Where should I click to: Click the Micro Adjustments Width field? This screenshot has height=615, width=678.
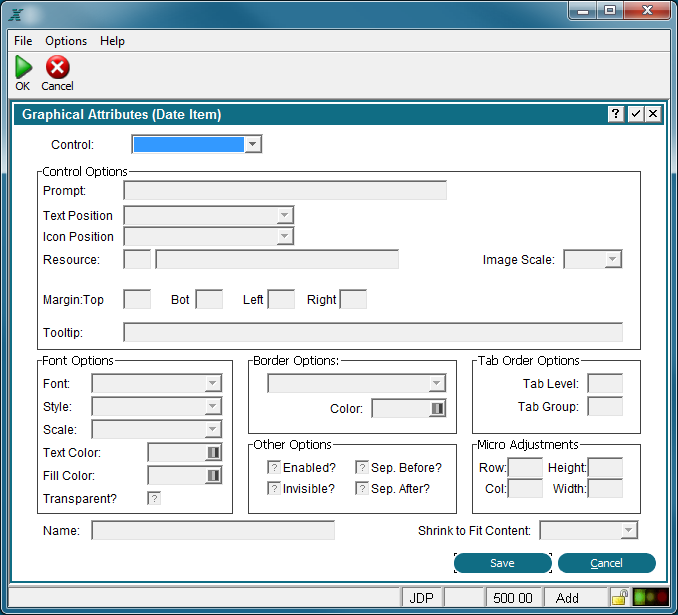[x=605, y=488]
